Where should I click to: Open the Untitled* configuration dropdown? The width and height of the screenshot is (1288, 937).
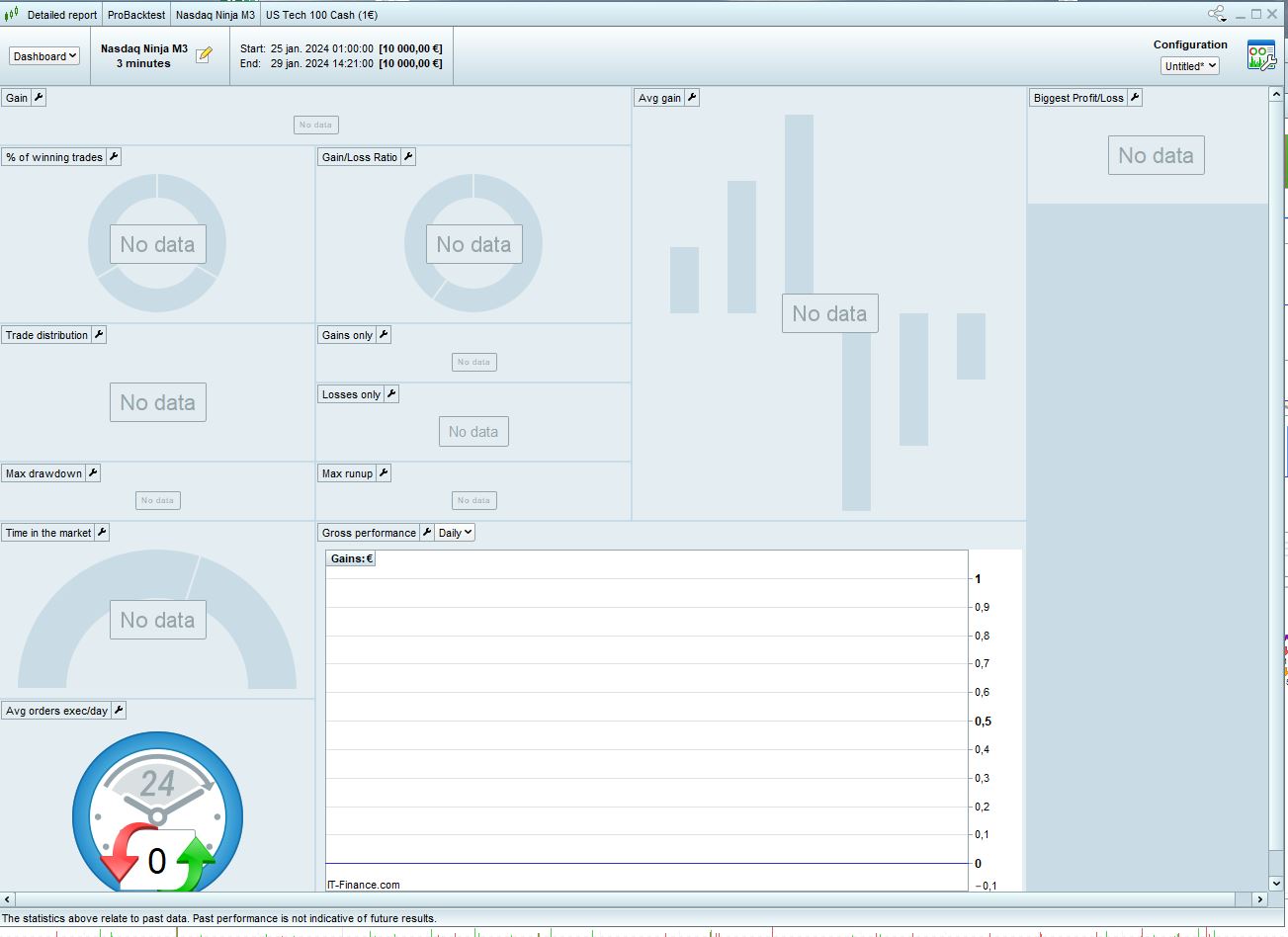[1190, 66]
